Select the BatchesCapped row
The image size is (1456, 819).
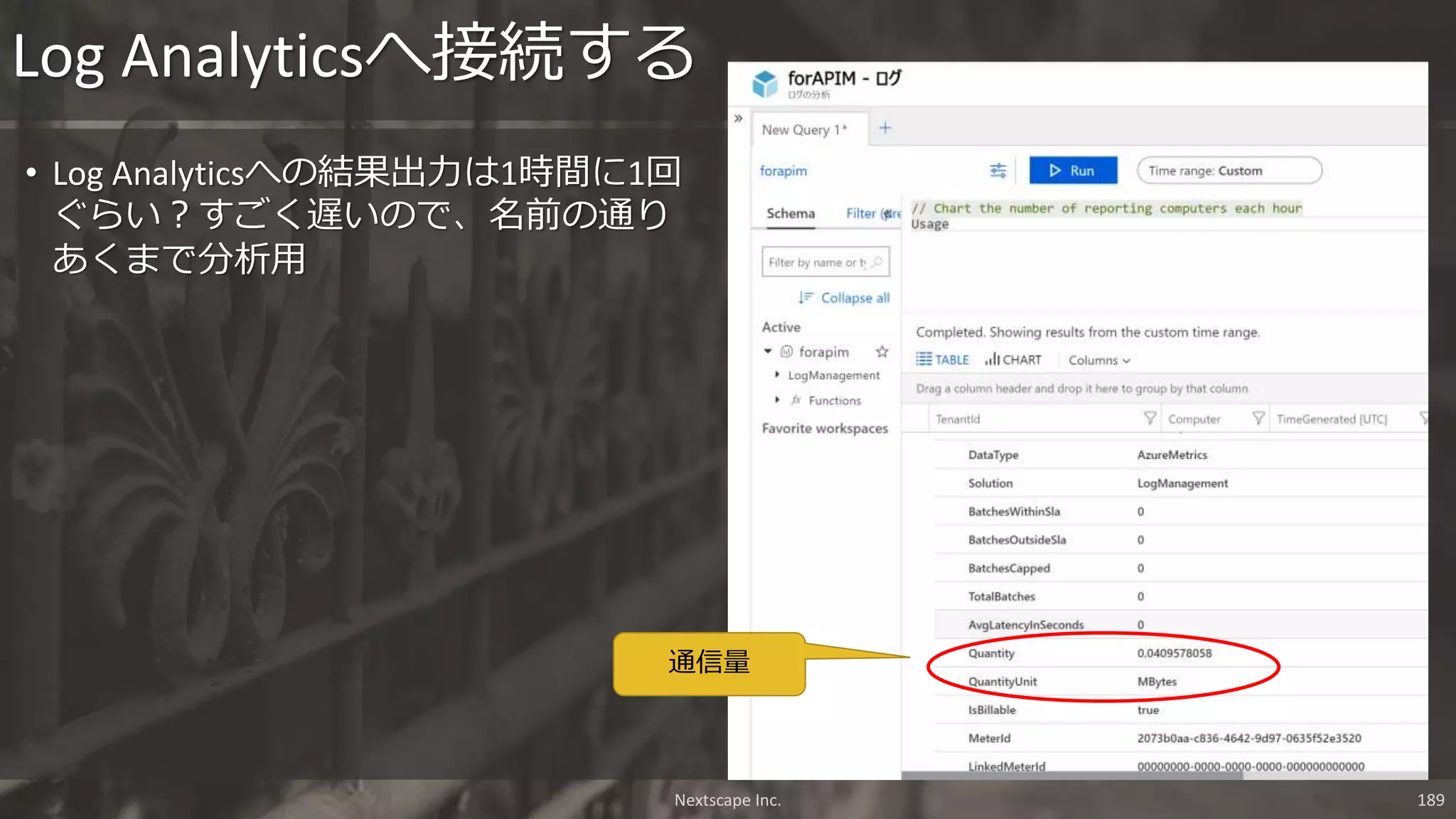pyautogui.click(x=1180, y=569)
